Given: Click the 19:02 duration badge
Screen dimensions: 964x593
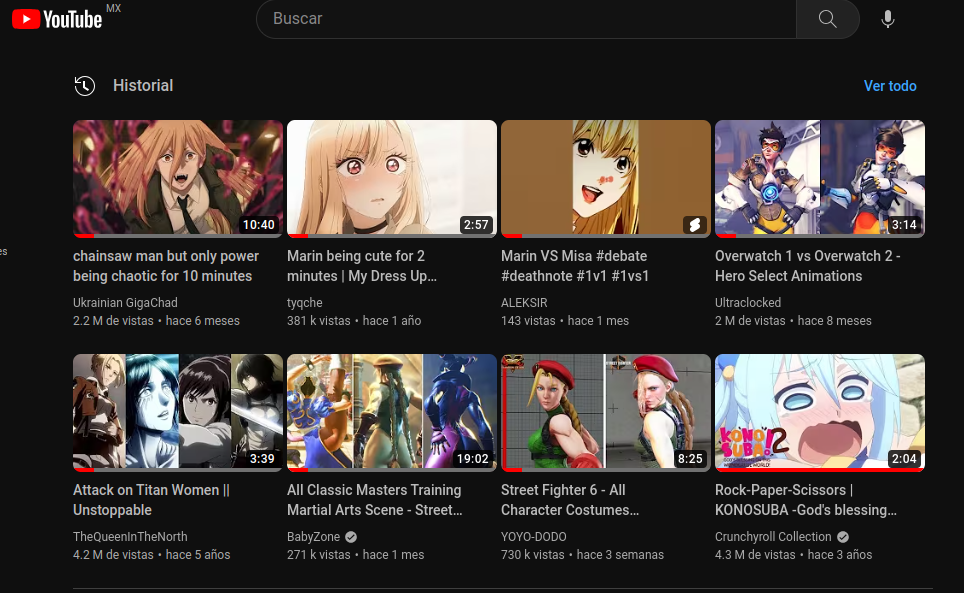Looking at the screenshot, I should pyautogui.click(x=473, y=459).
